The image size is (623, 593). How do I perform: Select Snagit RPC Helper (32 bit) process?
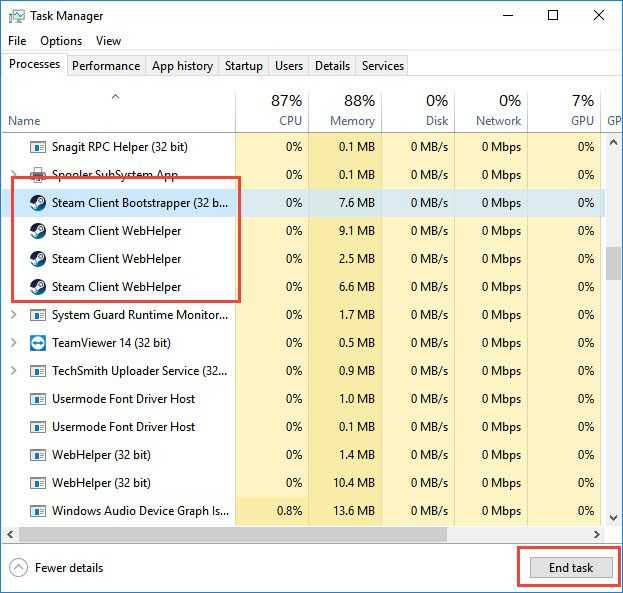[x=120, y=147]
